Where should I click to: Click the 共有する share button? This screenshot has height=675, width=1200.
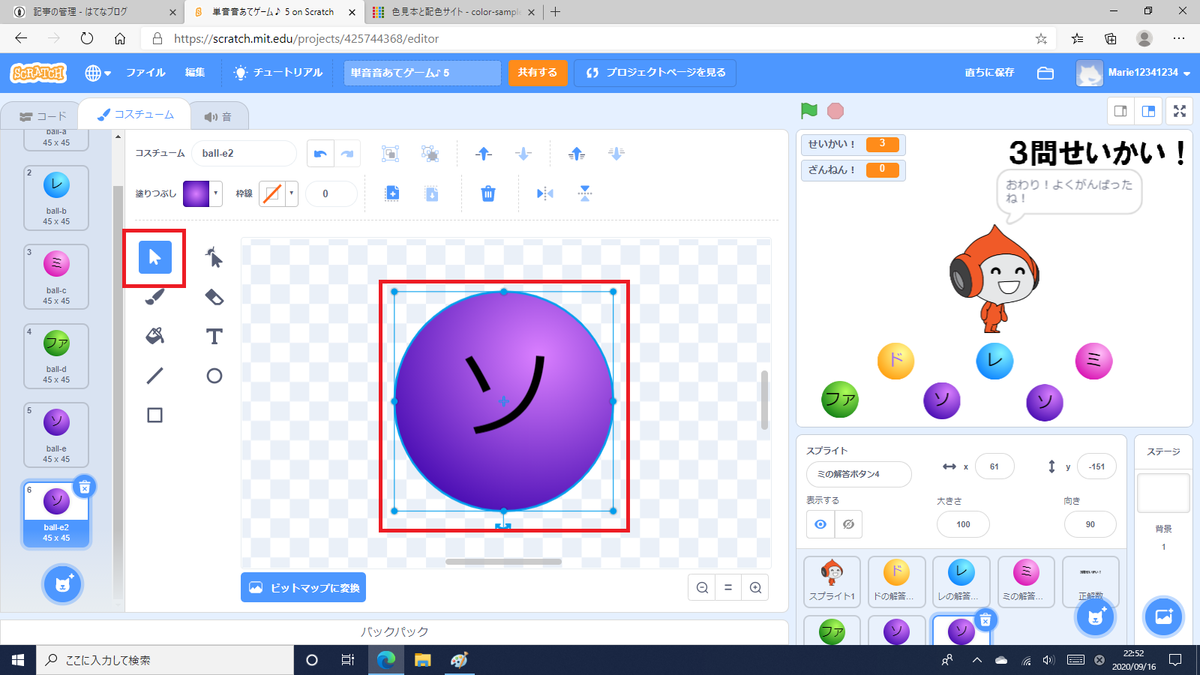point(538,73)
